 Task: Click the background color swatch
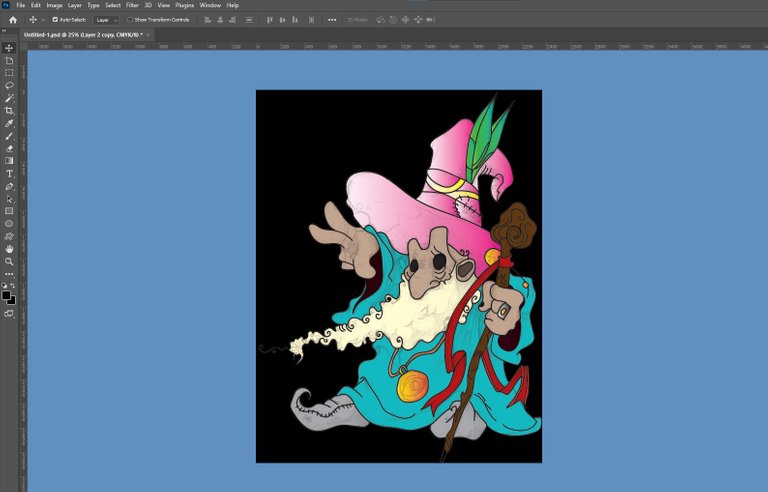click(12, 301)
